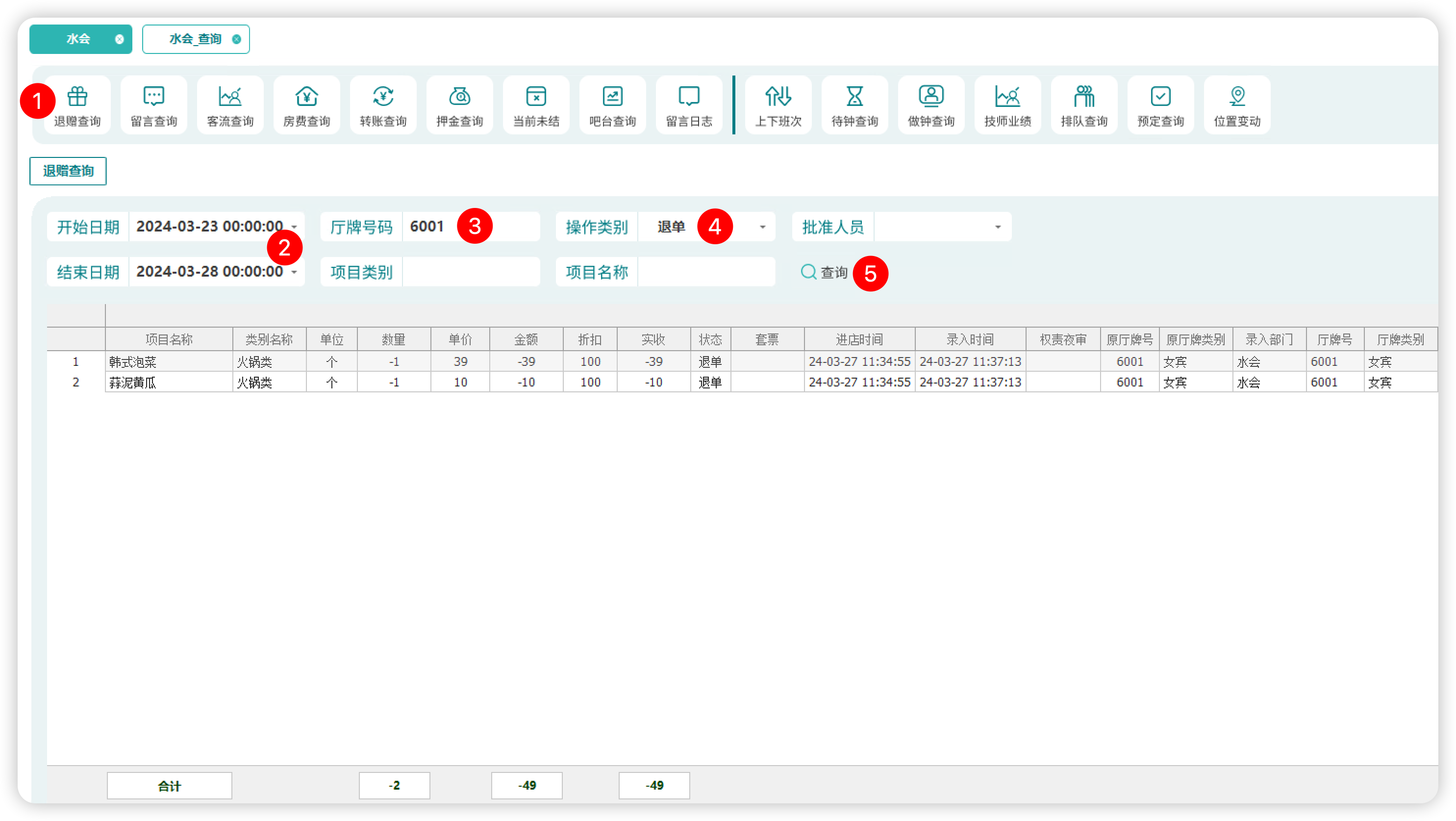Open the 房费查询 room fee icon
Image resolution: width=1456 pixels, height=821 pixels.
(307, 106)
